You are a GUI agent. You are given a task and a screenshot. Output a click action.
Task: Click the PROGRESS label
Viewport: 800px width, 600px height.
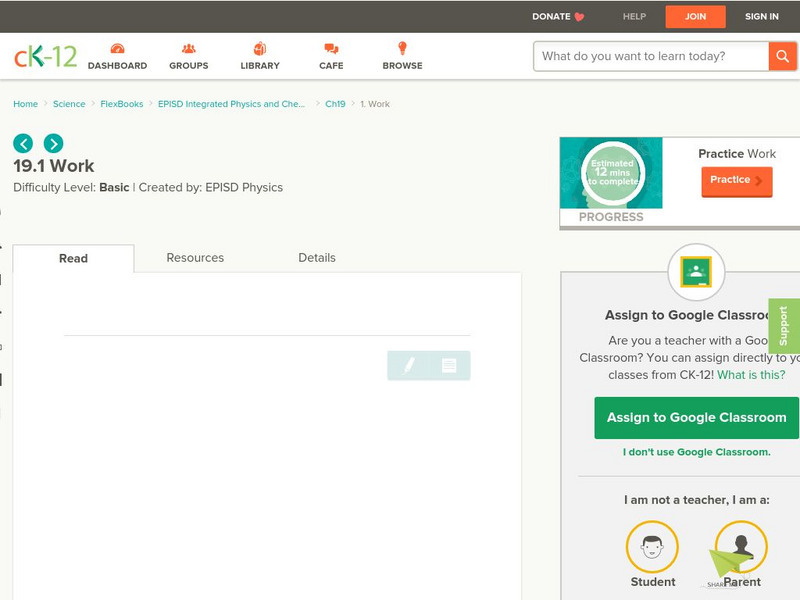pos(611,217)
